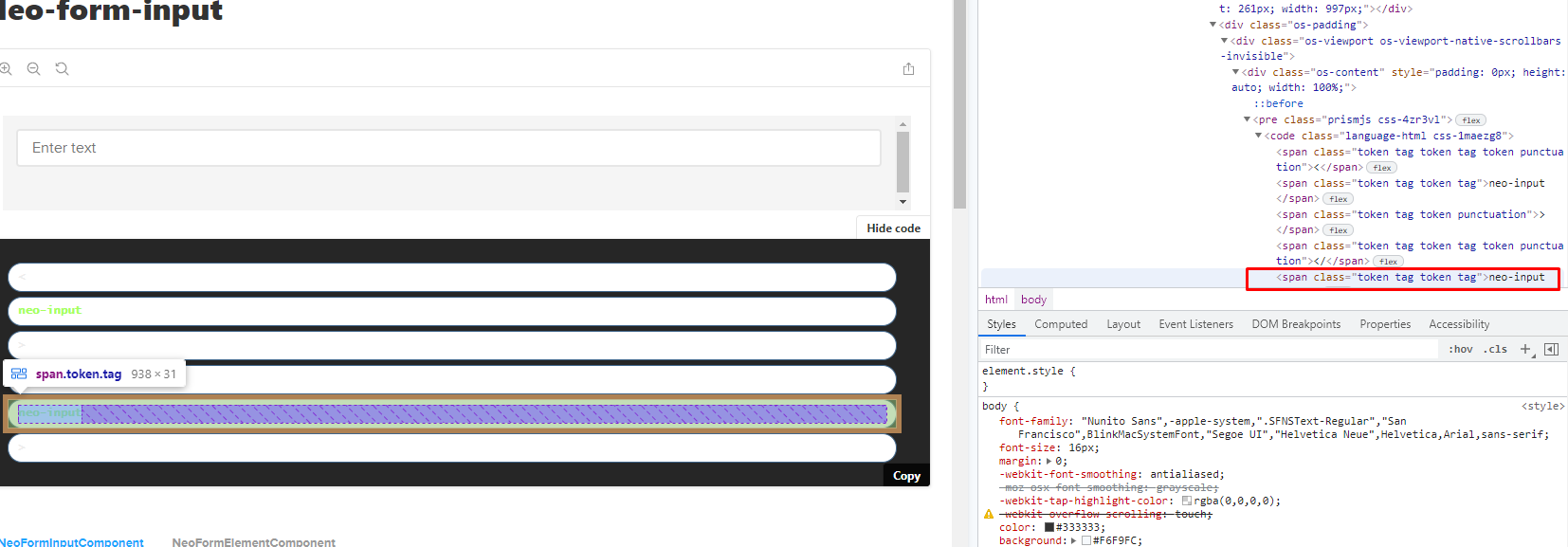Add a new style rule with the plus icon
Image resolution: width=1568 pixels, height=547 pixels.
[x=1525, y=349]
